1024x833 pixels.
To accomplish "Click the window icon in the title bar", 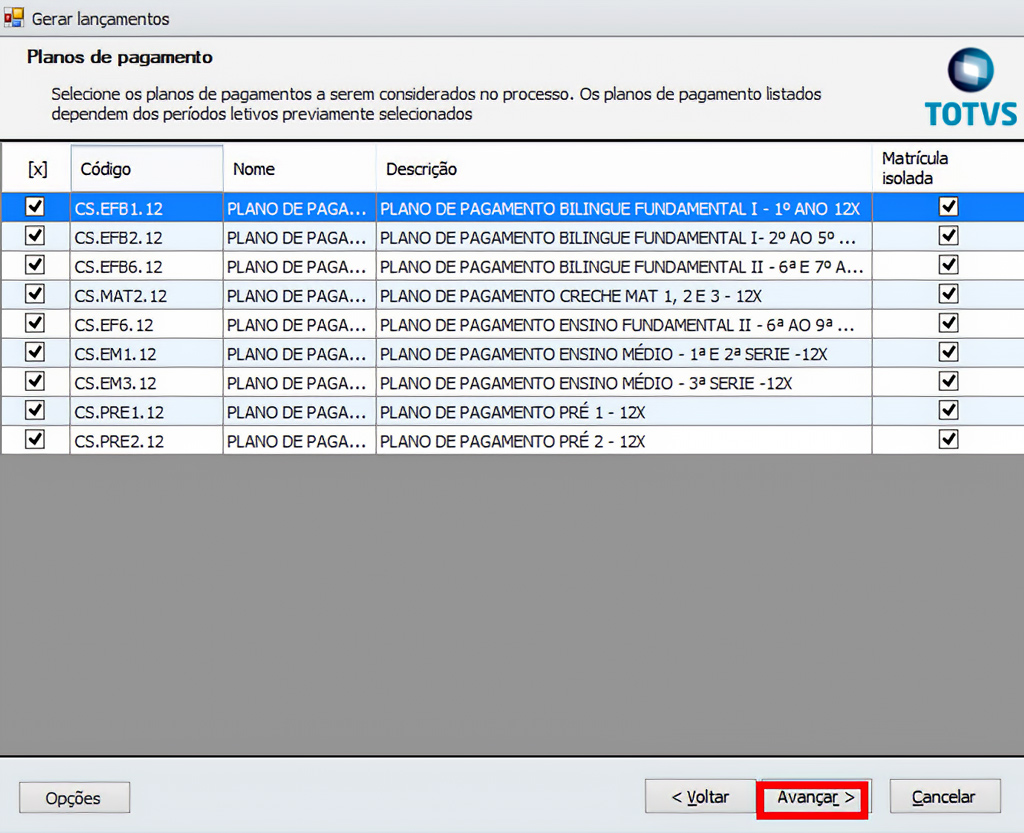I will coord(14,18).
